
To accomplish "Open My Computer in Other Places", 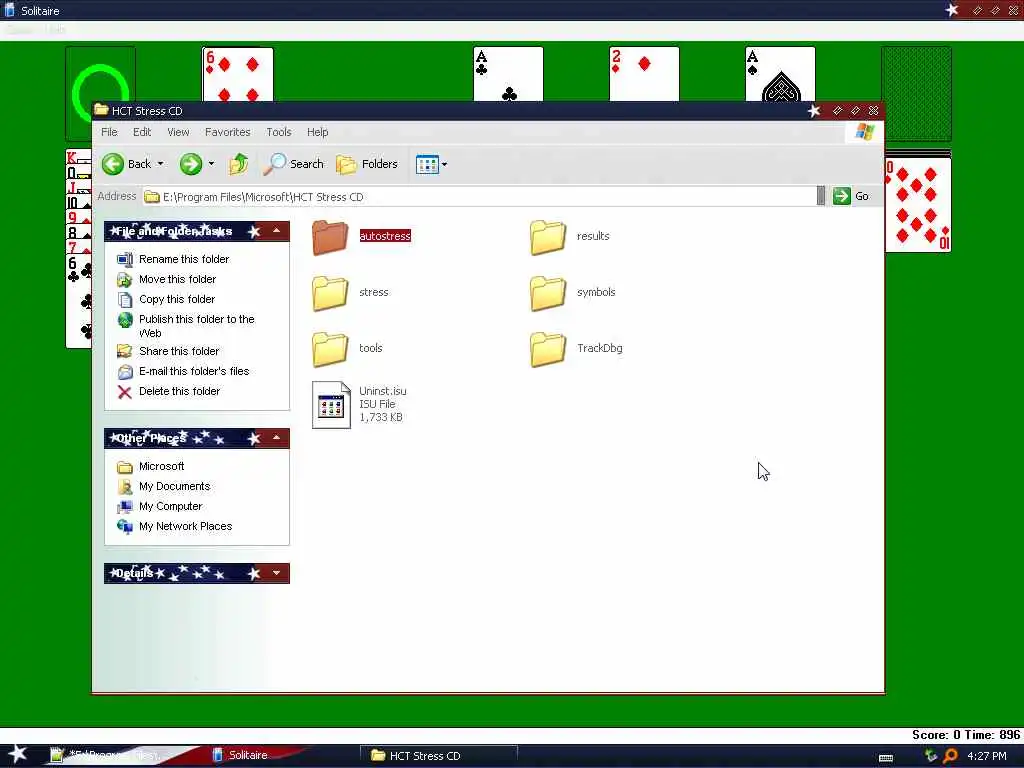I will point(170,506).
